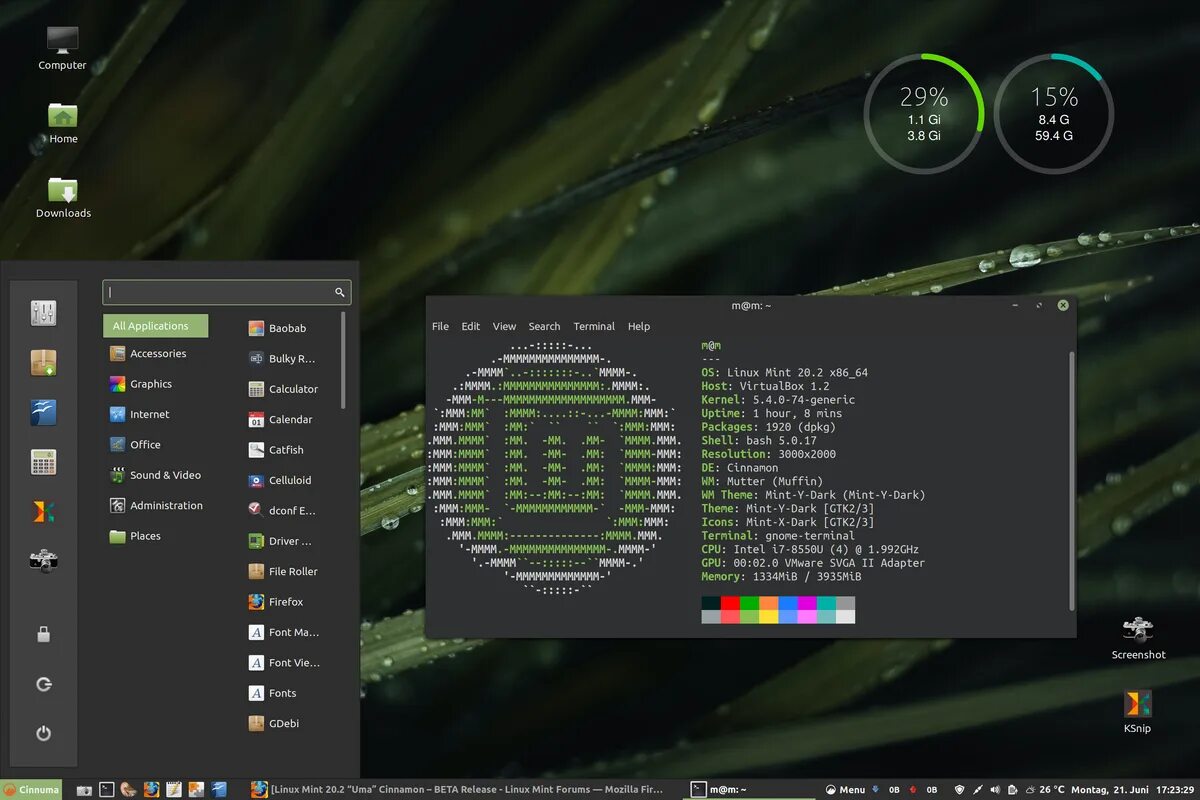This screenshot has width=1200, height=800.
Task: Click the red color block in neofetch output
Action: 730,603
